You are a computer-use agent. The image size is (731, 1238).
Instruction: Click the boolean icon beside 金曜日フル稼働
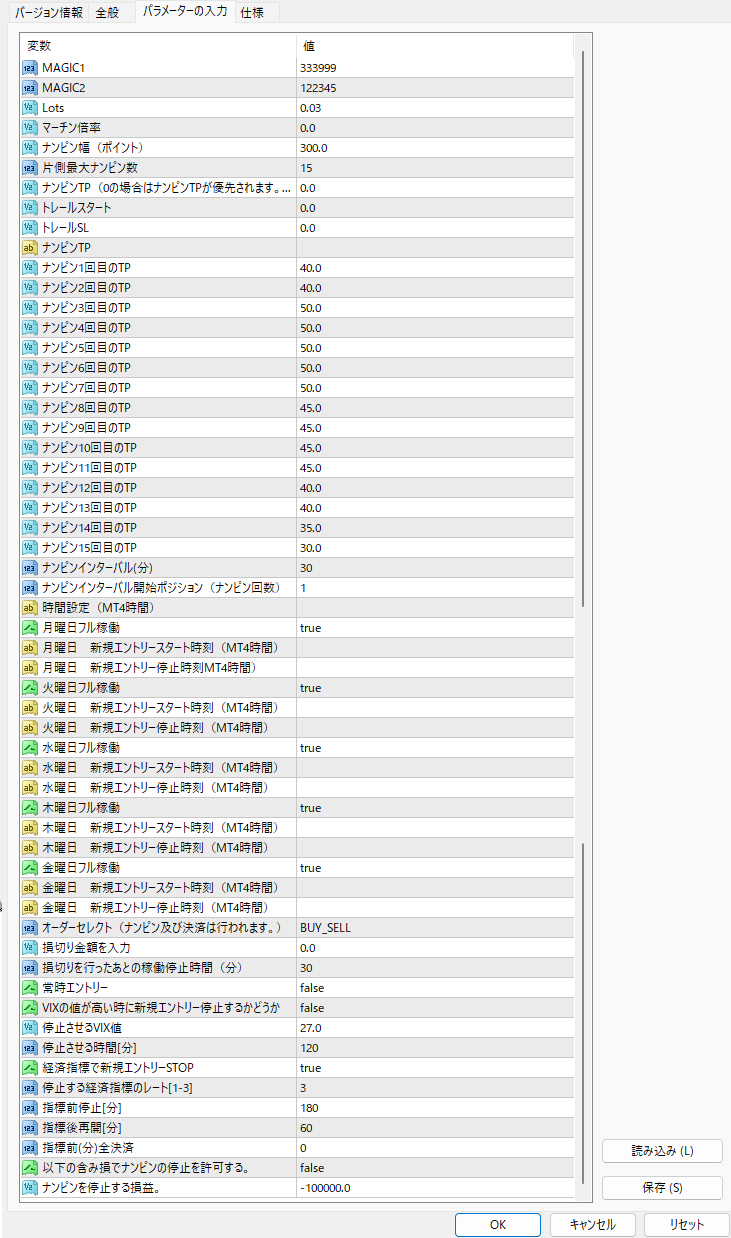29,868
